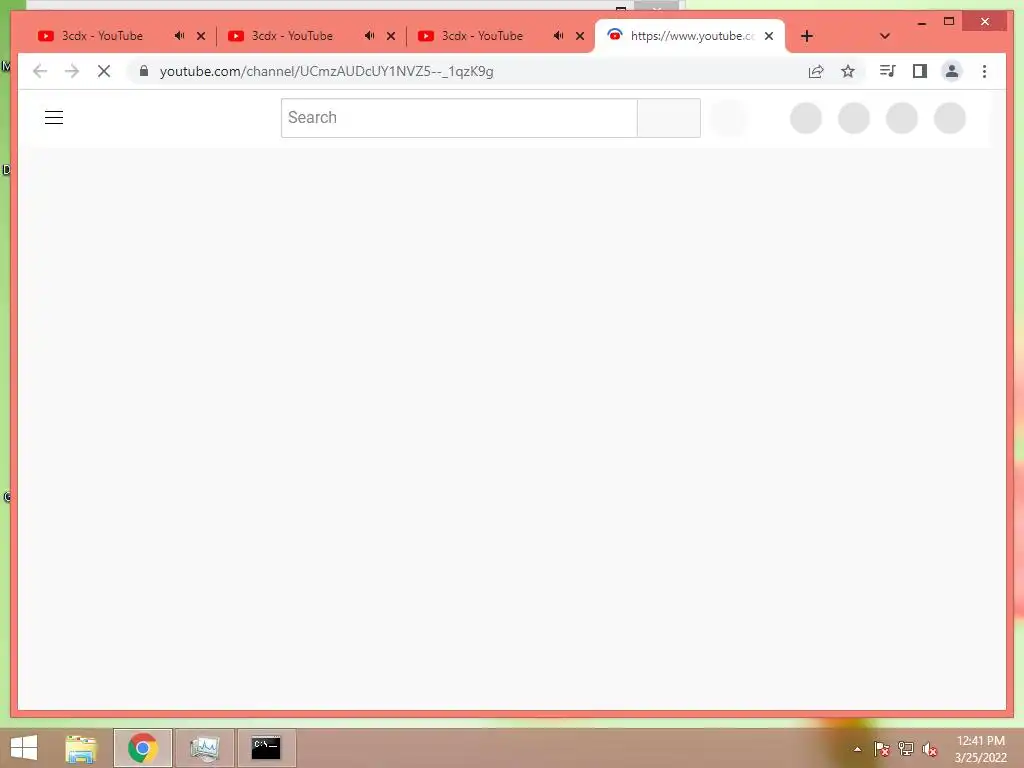Toggle Chrome side panel
The width and height of the screenshot is (1024, 768).
point(920,71)
